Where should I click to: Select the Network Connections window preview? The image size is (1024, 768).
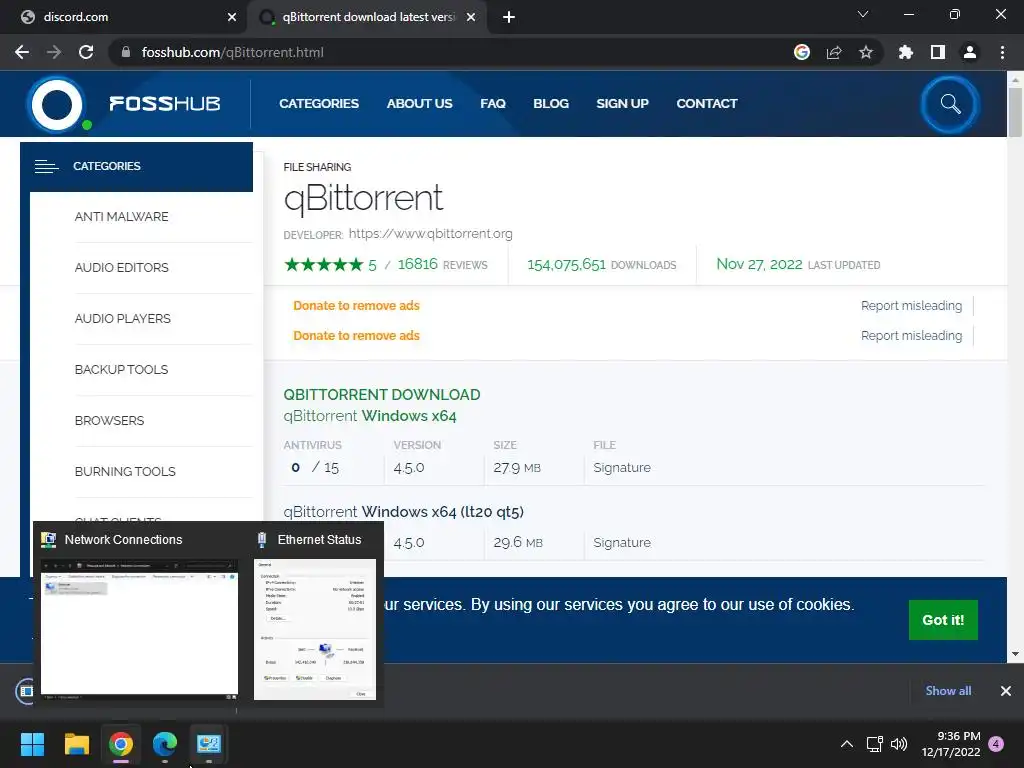point(139,629)
